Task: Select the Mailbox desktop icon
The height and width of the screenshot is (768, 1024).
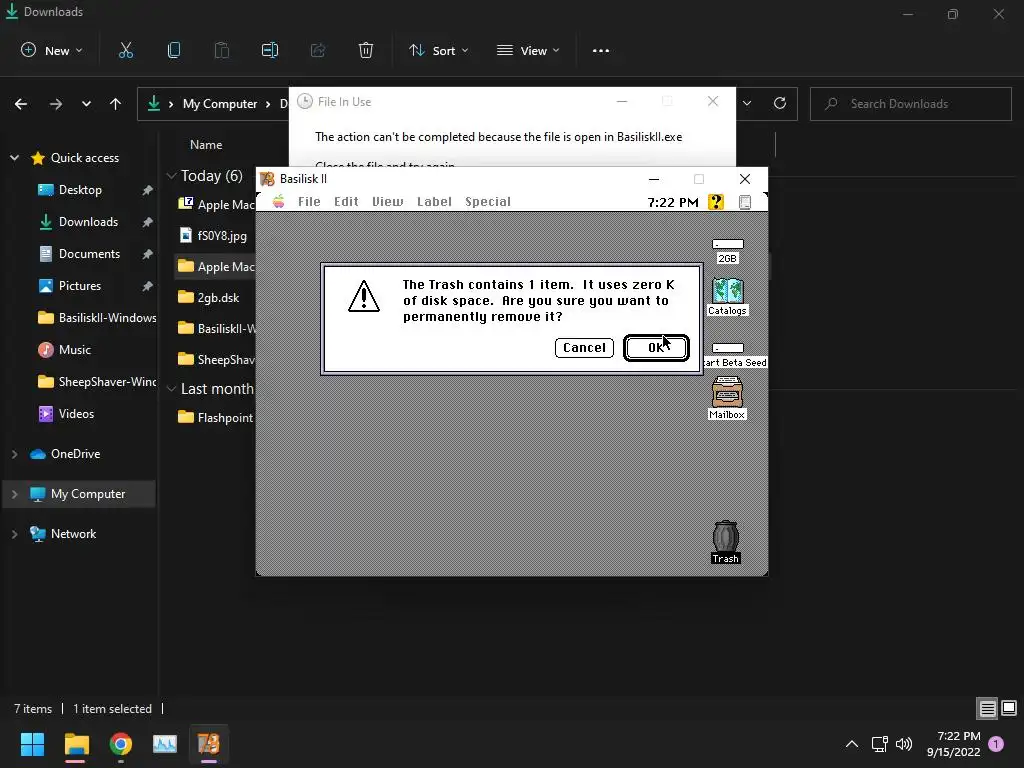Action: [727, 398]
